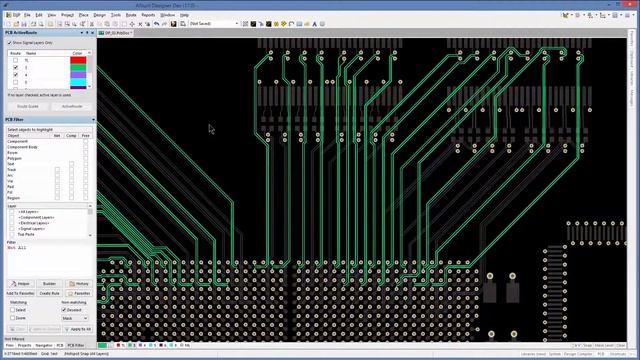Screen dimensions: 640x360
Task: Uncheck route box for layer 4
Action: tap(16, 75)
